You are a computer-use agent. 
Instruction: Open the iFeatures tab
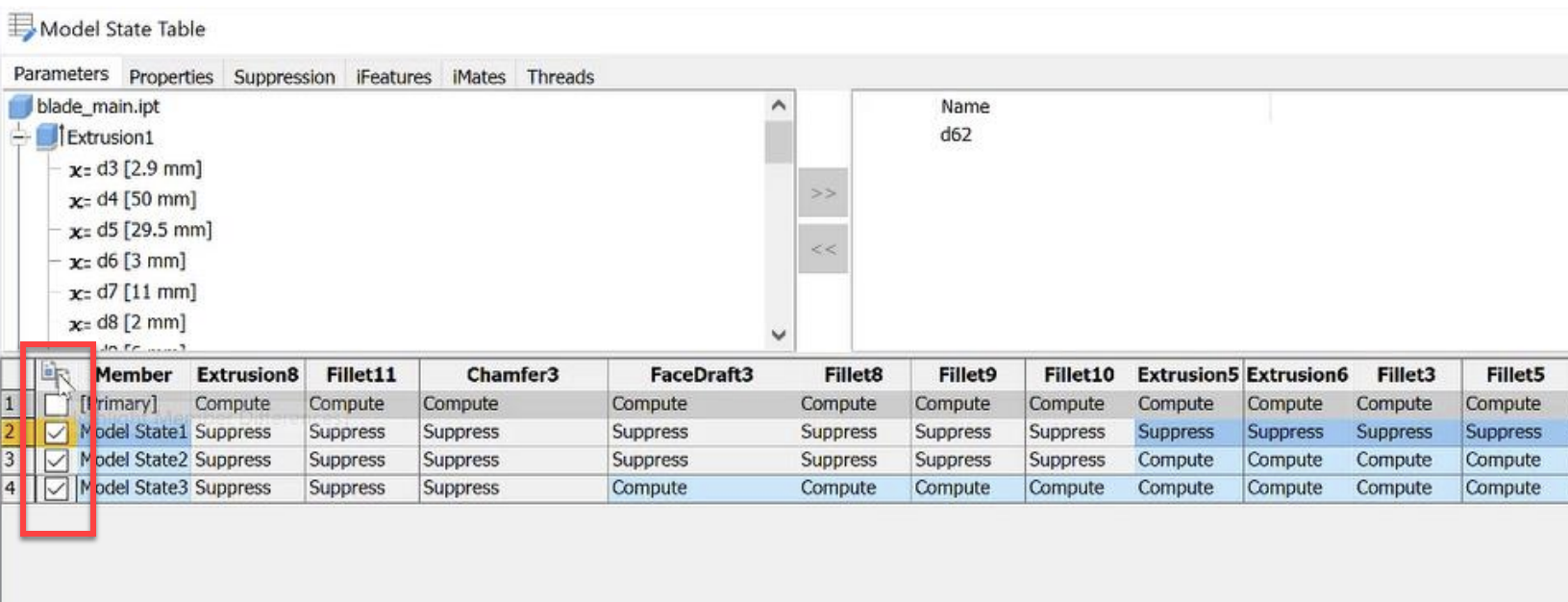tap(393, 77)
